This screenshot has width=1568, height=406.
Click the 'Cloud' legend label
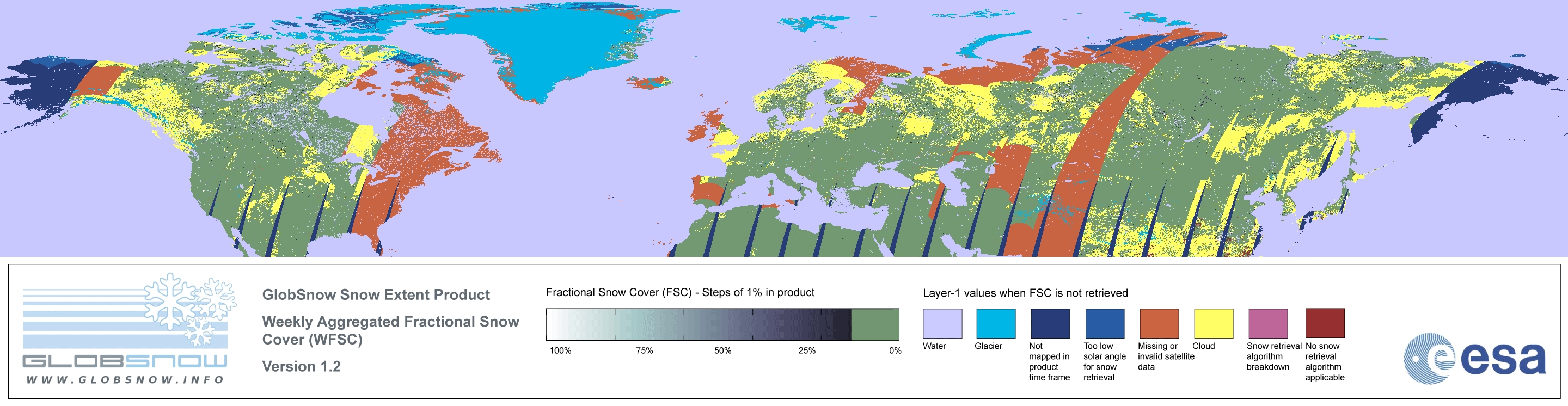1203,346
